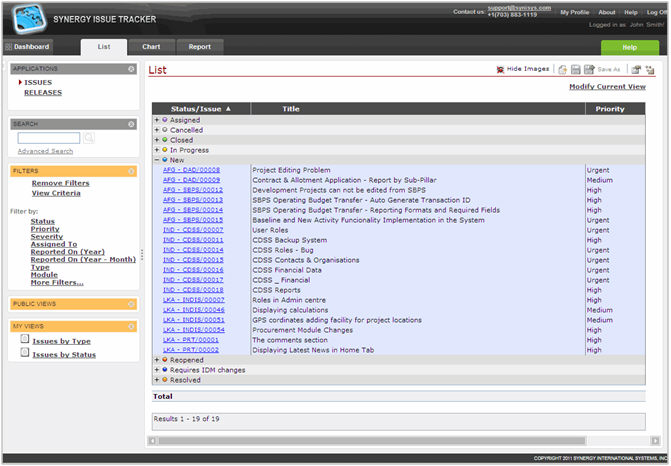Open issue LKA - INDIS/00046
This screenshot has height=466, width=671.
pos(193,310)
